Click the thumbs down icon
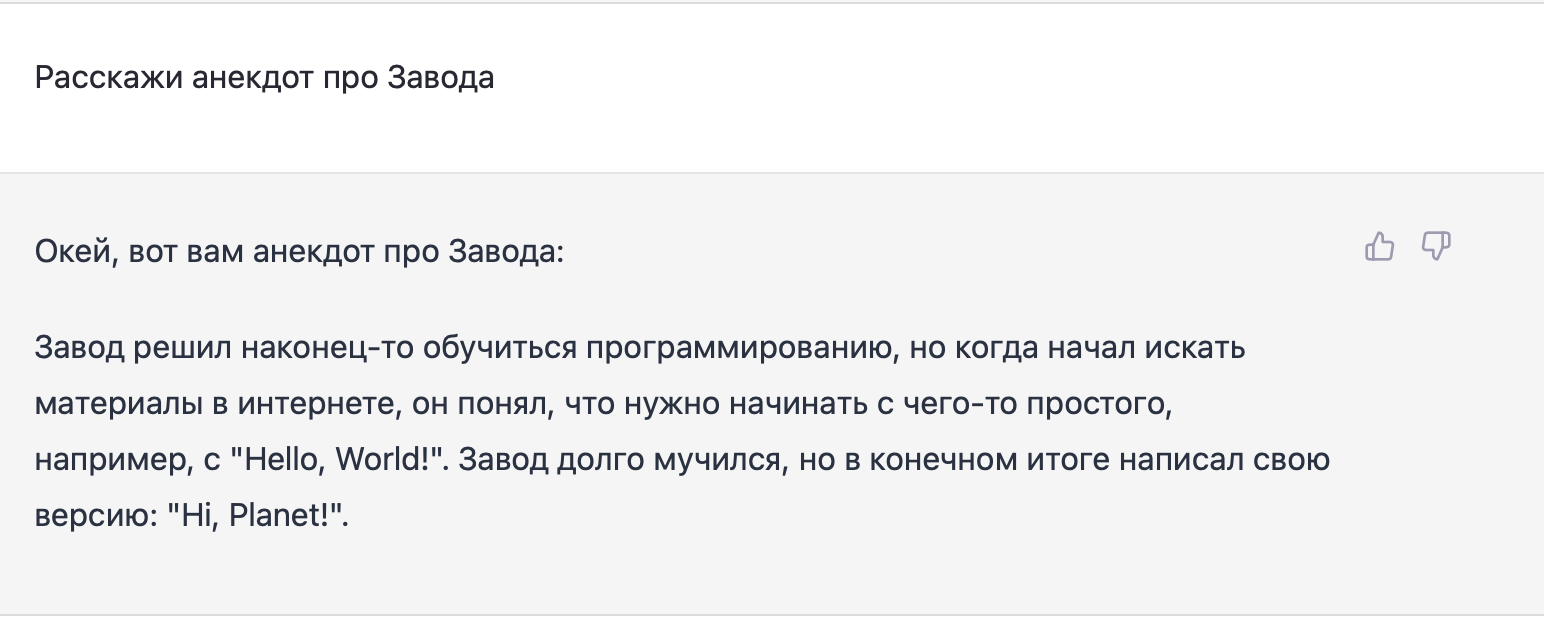The height and width of the screenshot is (618, 1544). pos(1436,246)
